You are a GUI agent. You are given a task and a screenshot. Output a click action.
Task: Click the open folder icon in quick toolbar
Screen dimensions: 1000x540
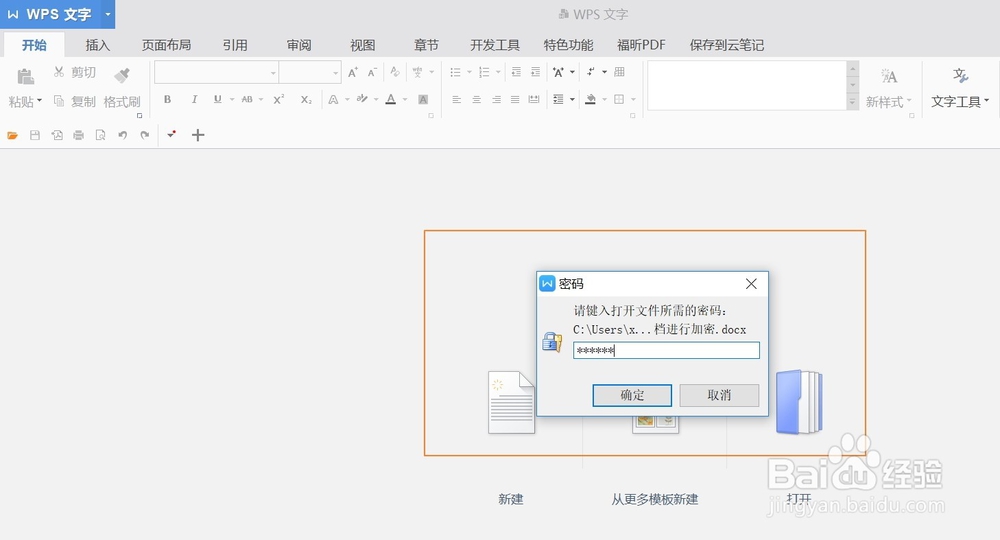click(12, 135)
